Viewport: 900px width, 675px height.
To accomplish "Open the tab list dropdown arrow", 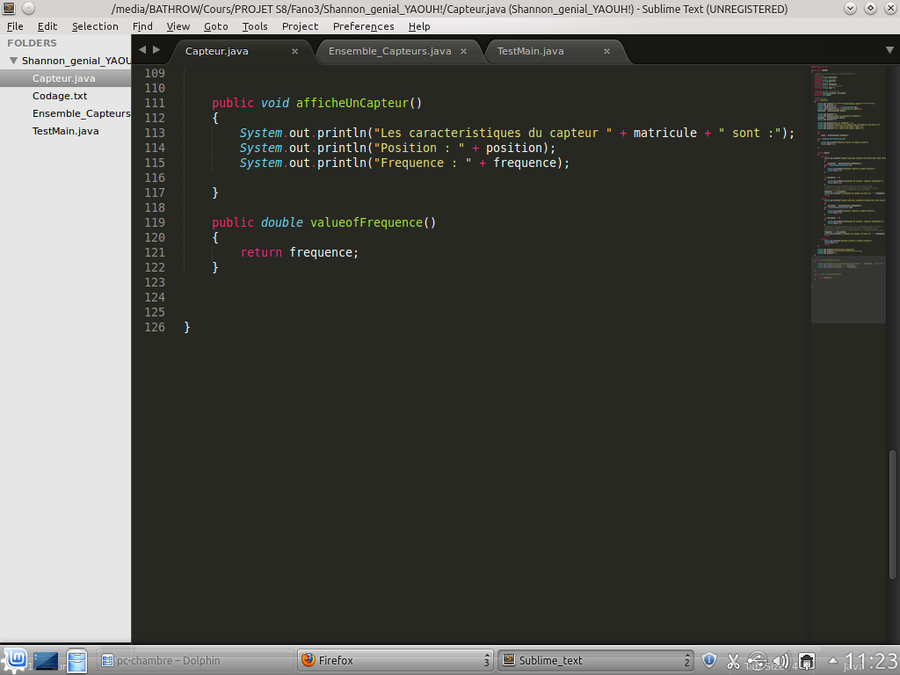I will pos(889,49).
